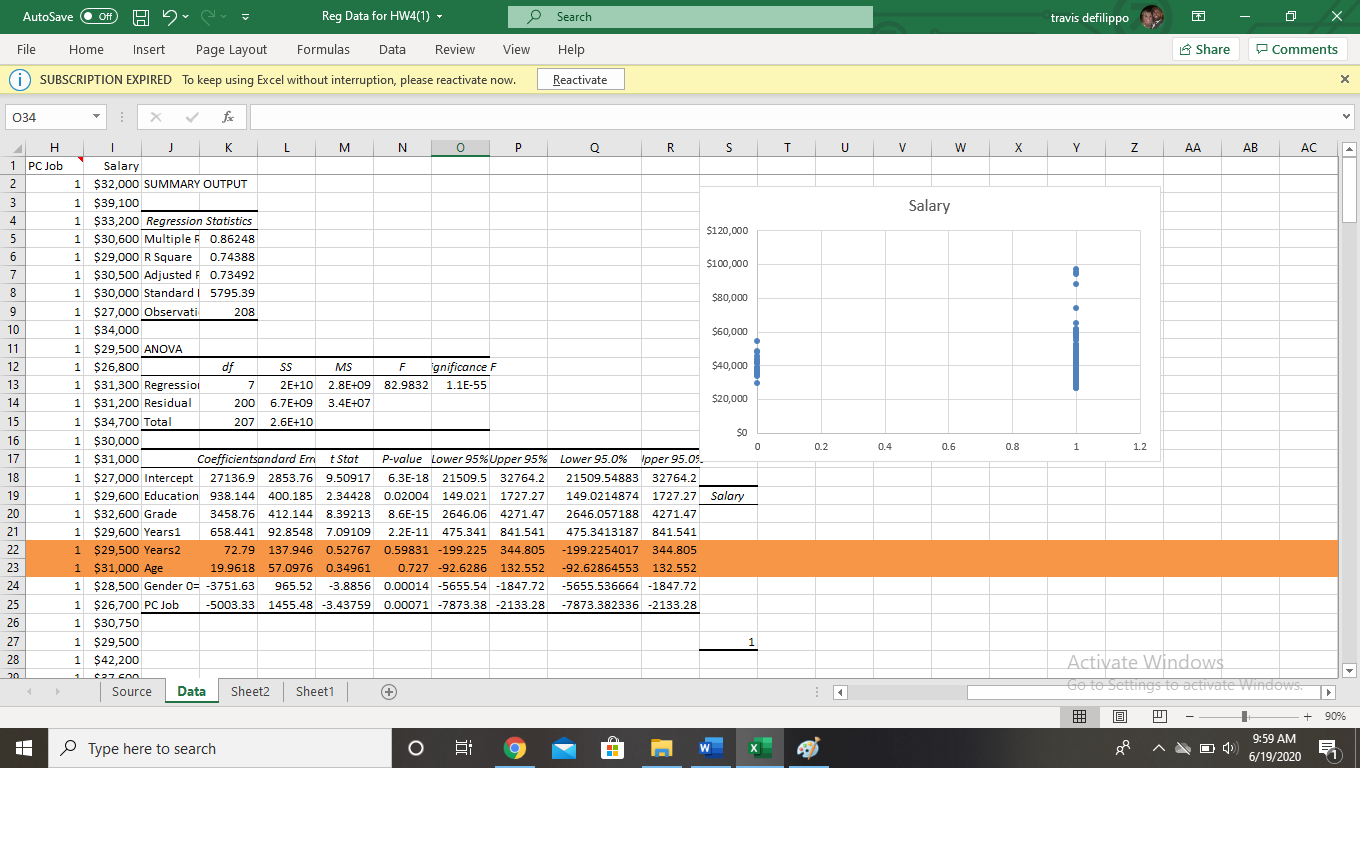This screenshot has height=858, width=1360.
Task: Open Word from the taskbar
Action: (x=711, y=748)
